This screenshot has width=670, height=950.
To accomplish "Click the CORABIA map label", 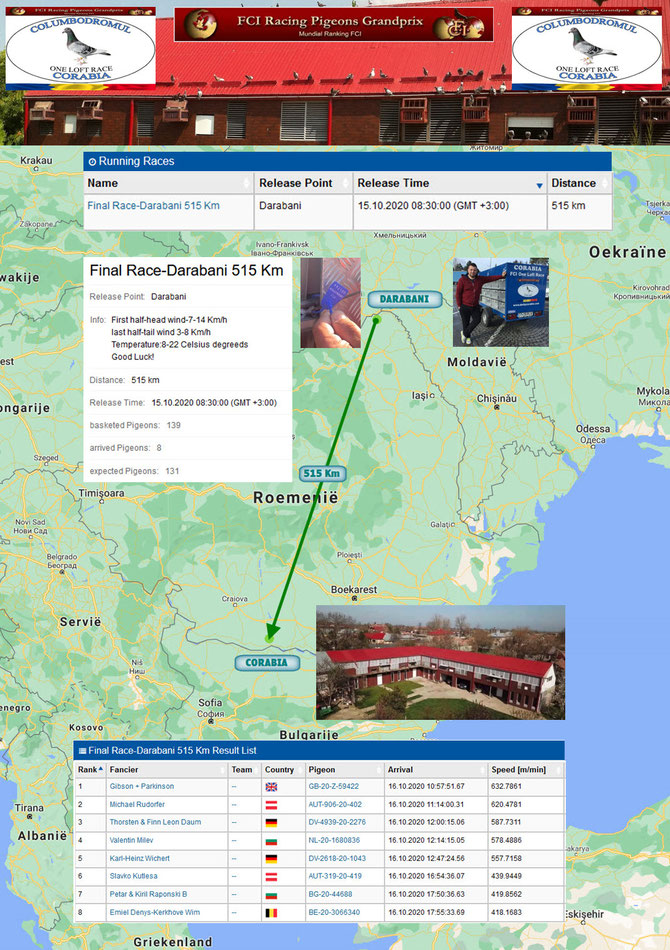I will (267, 662).
